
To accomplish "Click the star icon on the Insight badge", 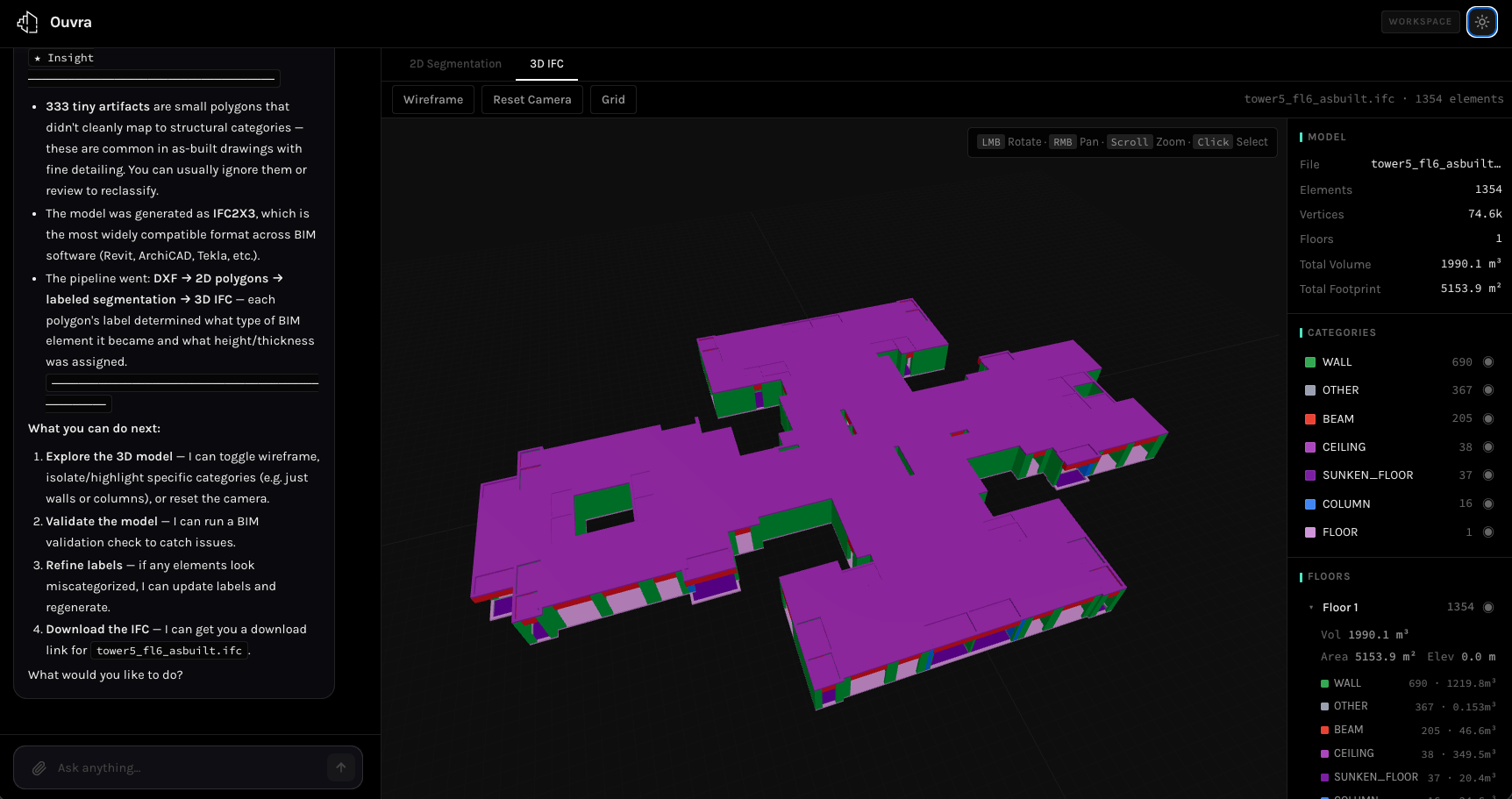I will [39, 57].
